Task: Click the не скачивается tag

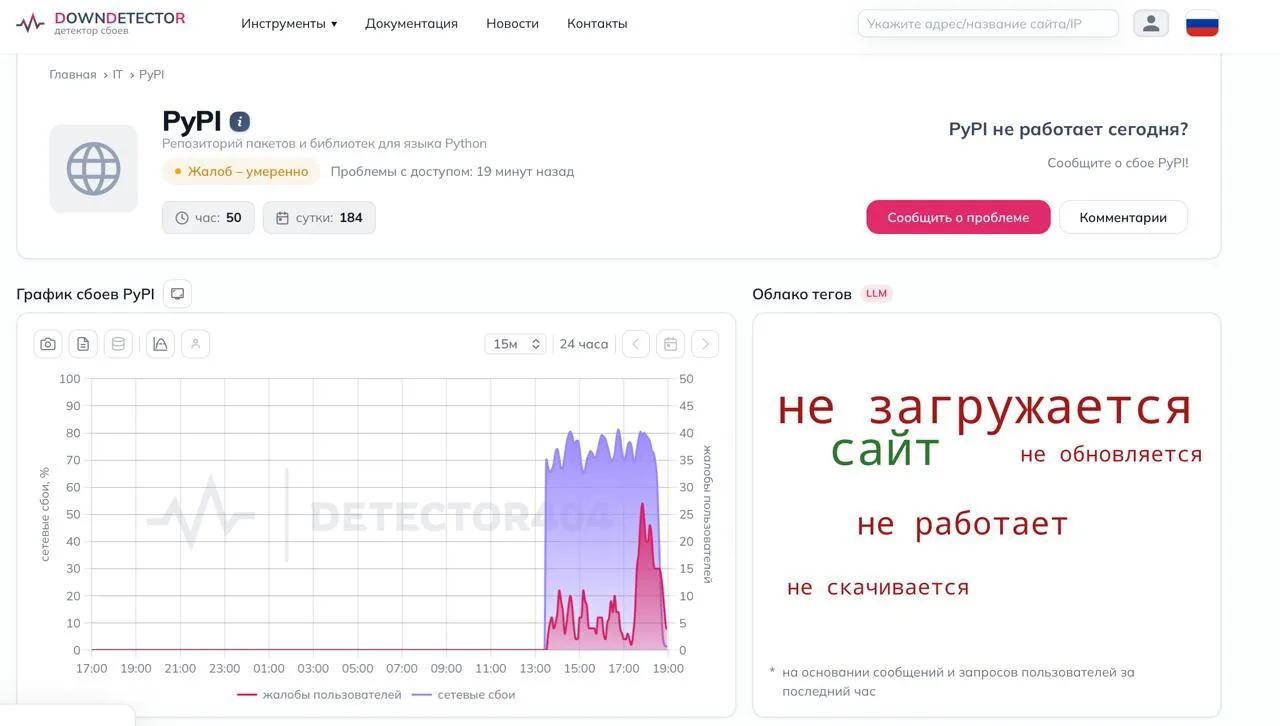Action: pyautogui.click(x=878, y=587)
